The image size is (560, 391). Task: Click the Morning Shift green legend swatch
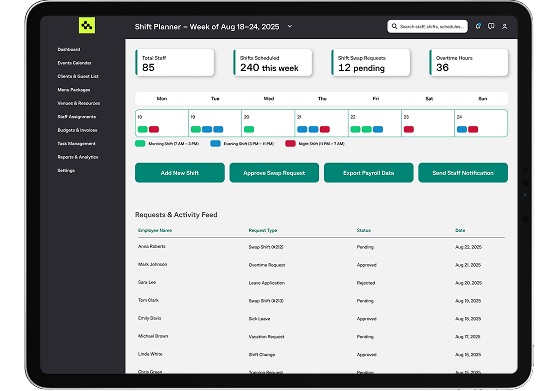140,144
